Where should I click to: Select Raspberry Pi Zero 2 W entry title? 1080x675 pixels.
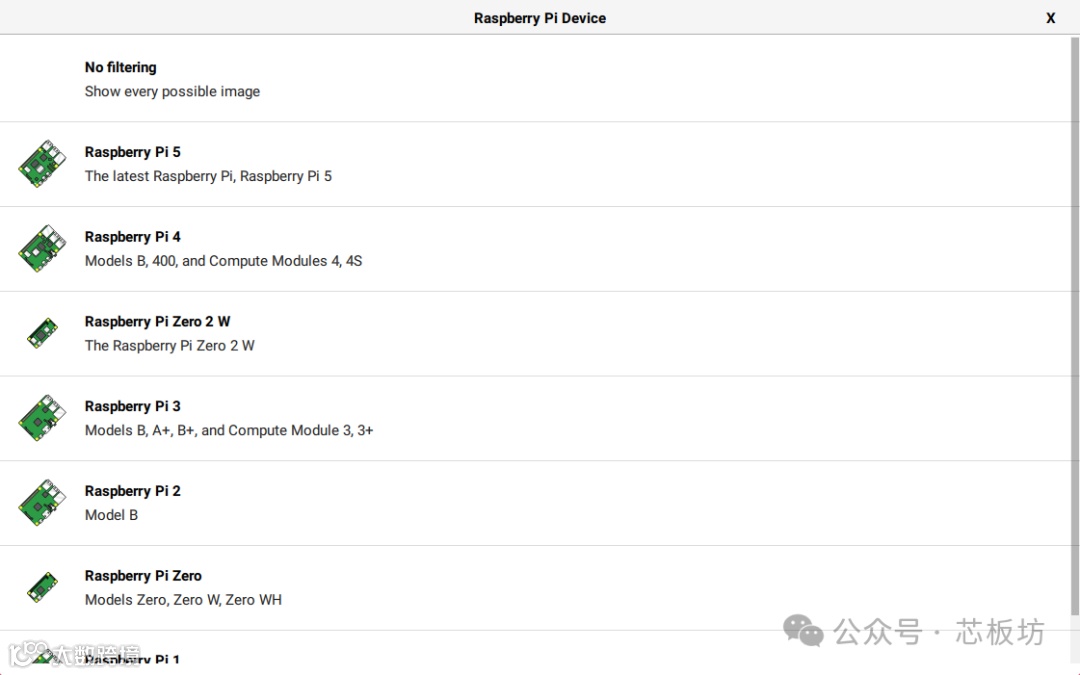point(157,322)
